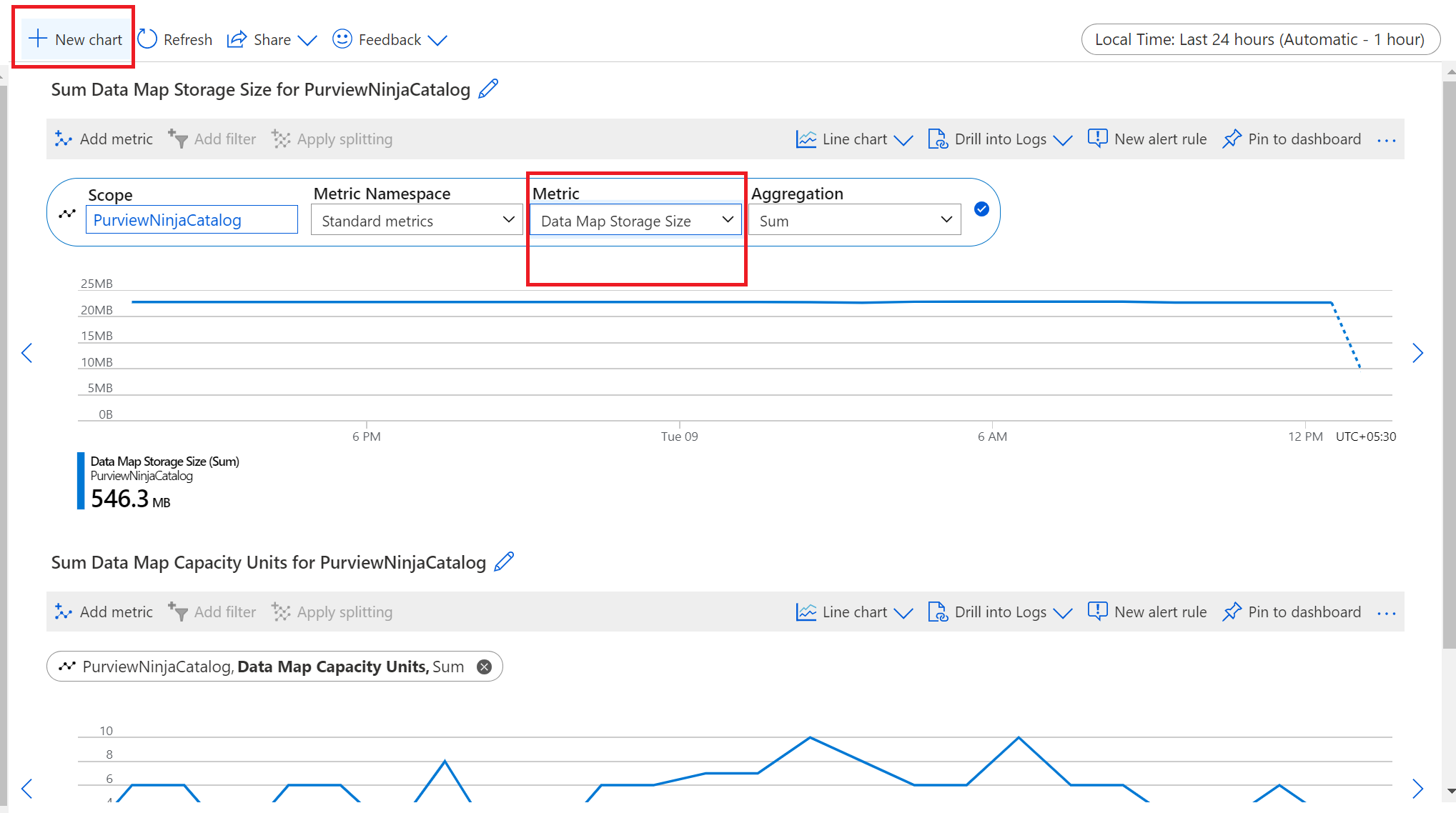Click the Data Map Storage Size metric dropdown
The width and height of the screenshot is (1456, 813).
[635, 220]
